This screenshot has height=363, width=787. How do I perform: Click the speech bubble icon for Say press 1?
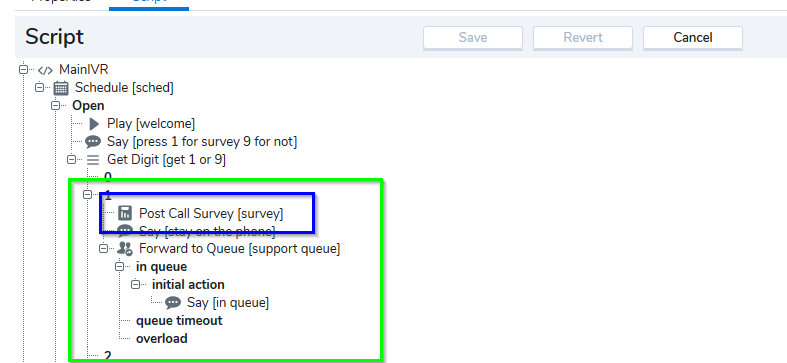(93, 142)
